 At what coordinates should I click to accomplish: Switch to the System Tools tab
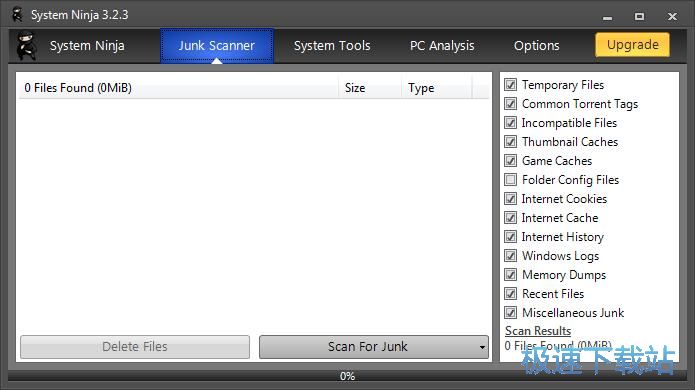tap(332, 46)
